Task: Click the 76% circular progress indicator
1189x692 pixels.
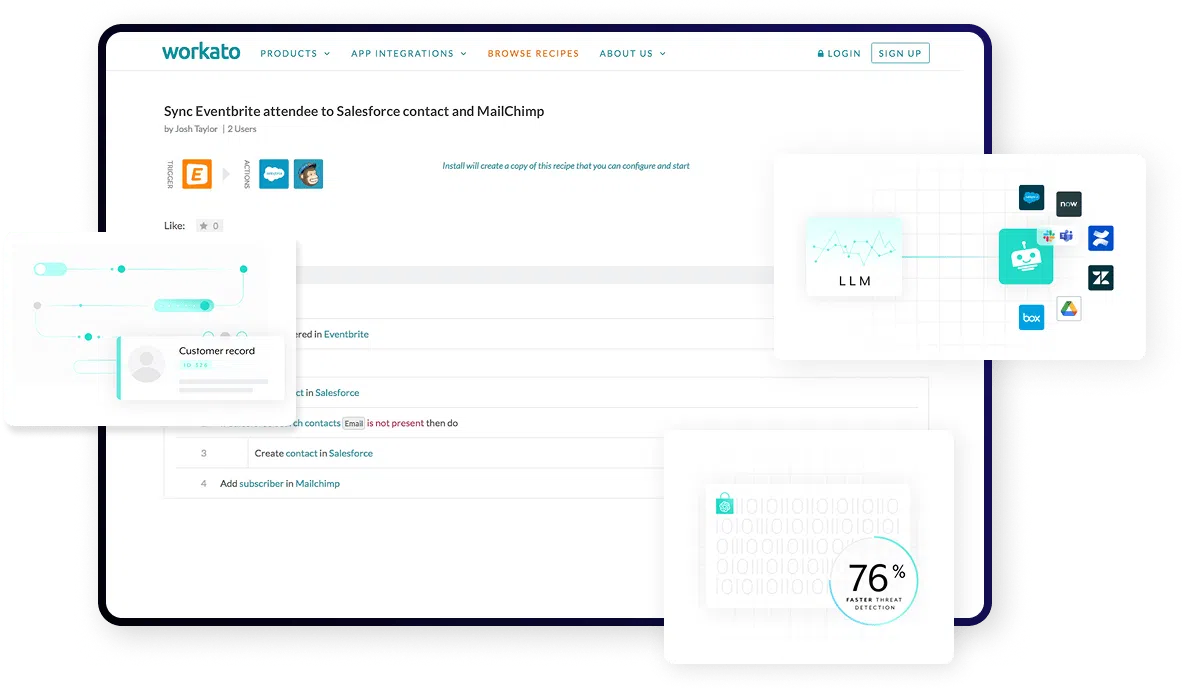Action: point(874,581)
